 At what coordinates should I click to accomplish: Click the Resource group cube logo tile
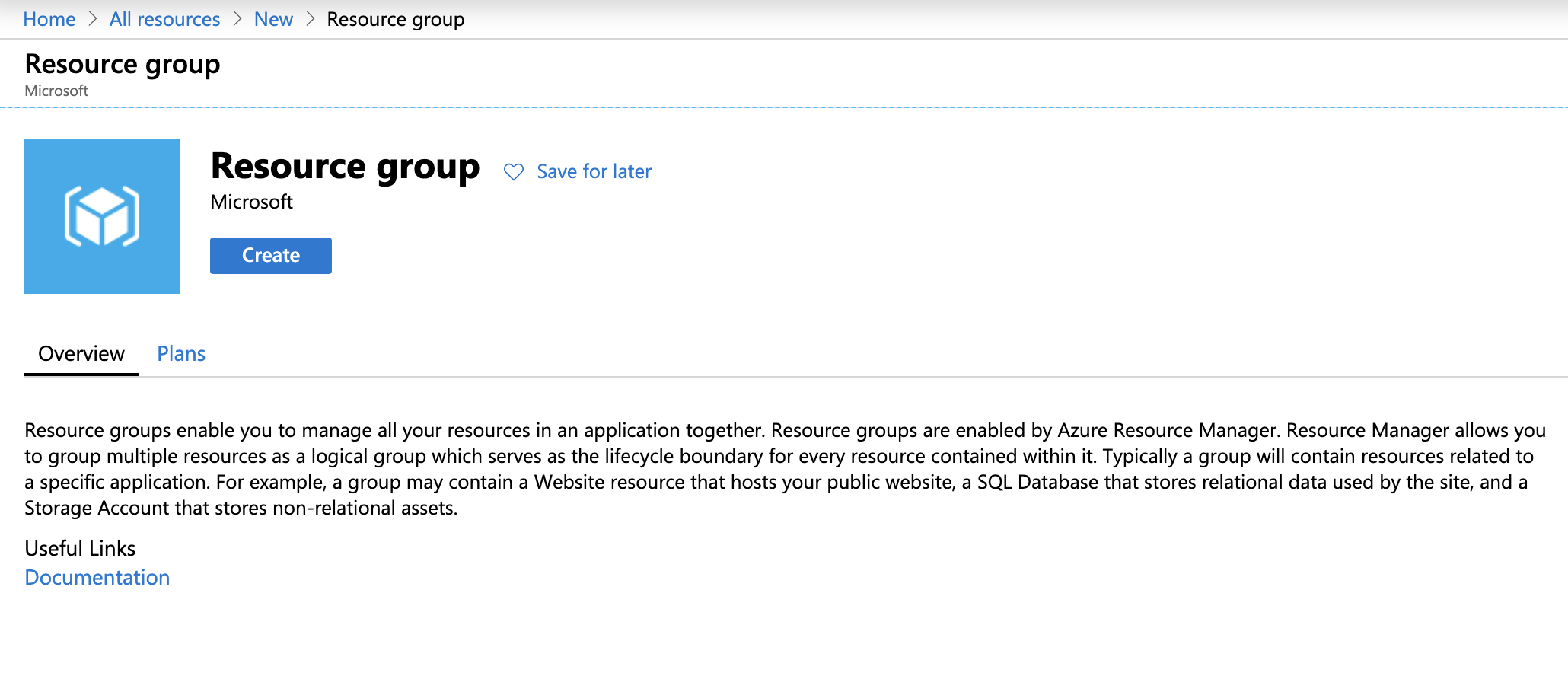(102, 216)
